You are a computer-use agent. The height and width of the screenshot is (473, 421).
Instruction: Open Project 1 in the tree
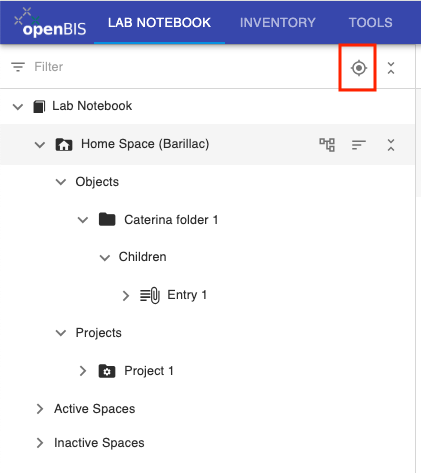click(x=149, y=371)
